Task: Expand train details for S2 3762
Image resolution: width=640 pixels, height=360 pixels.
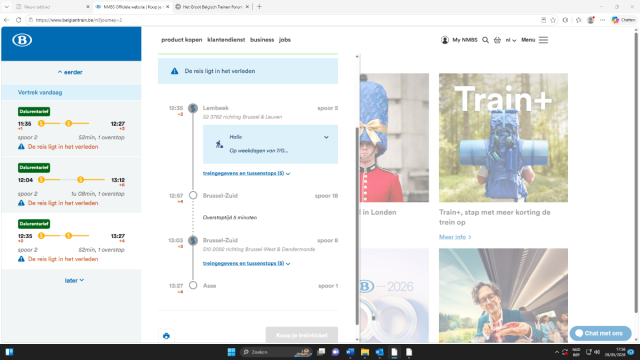Action: 247,173
